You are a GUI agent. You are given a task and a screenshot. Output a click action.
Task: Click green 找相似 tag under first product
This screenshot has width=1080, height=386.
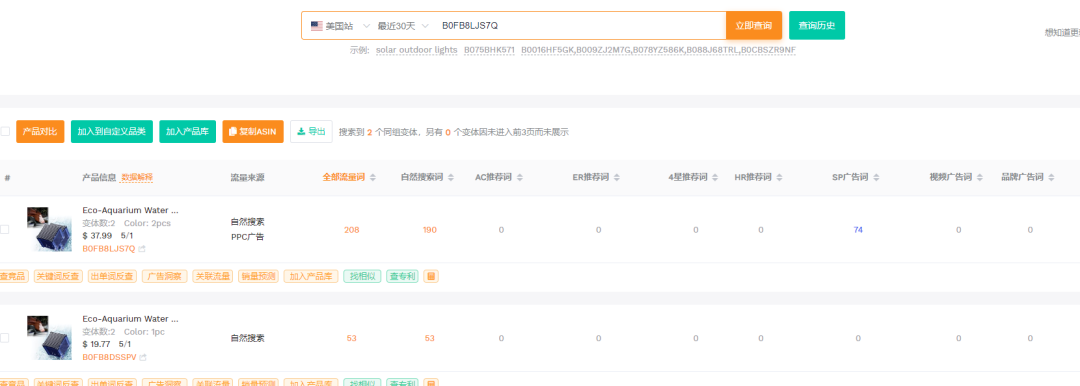pyautogui.click(x=362, y=276)
